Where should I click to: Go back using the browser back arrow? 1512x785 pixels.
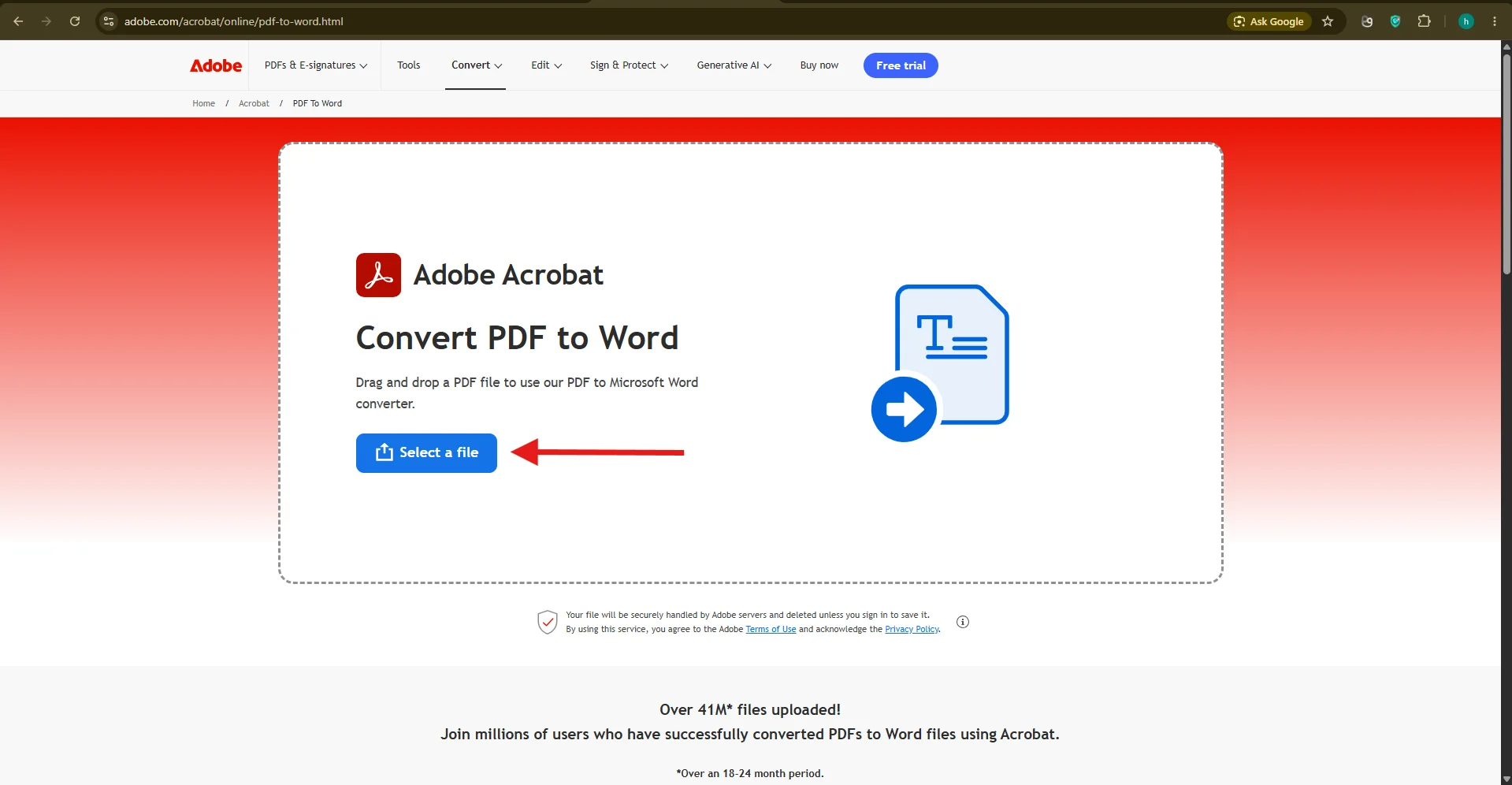pos(18,21)
